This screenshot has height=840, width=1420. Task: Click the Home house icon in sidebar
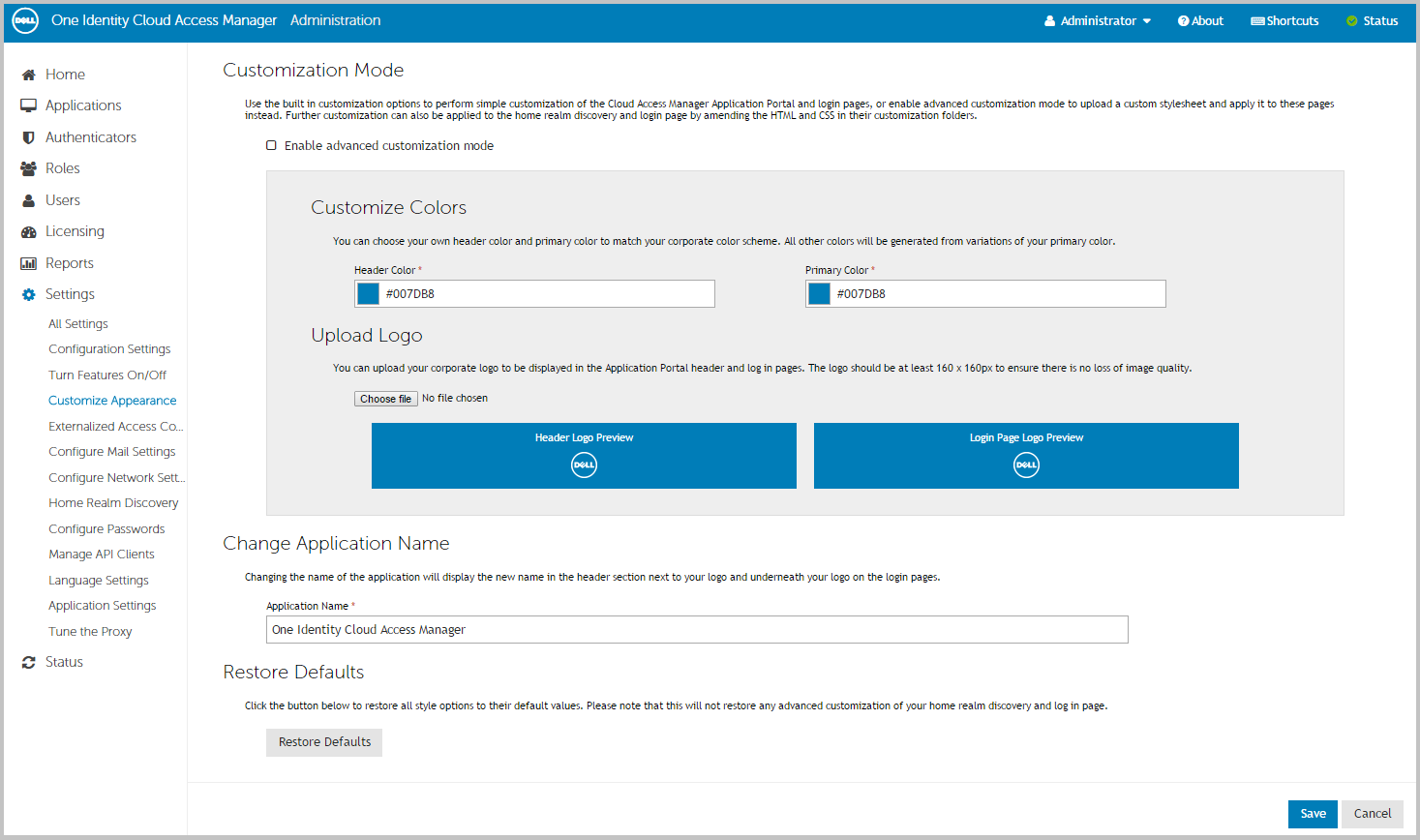28,75
